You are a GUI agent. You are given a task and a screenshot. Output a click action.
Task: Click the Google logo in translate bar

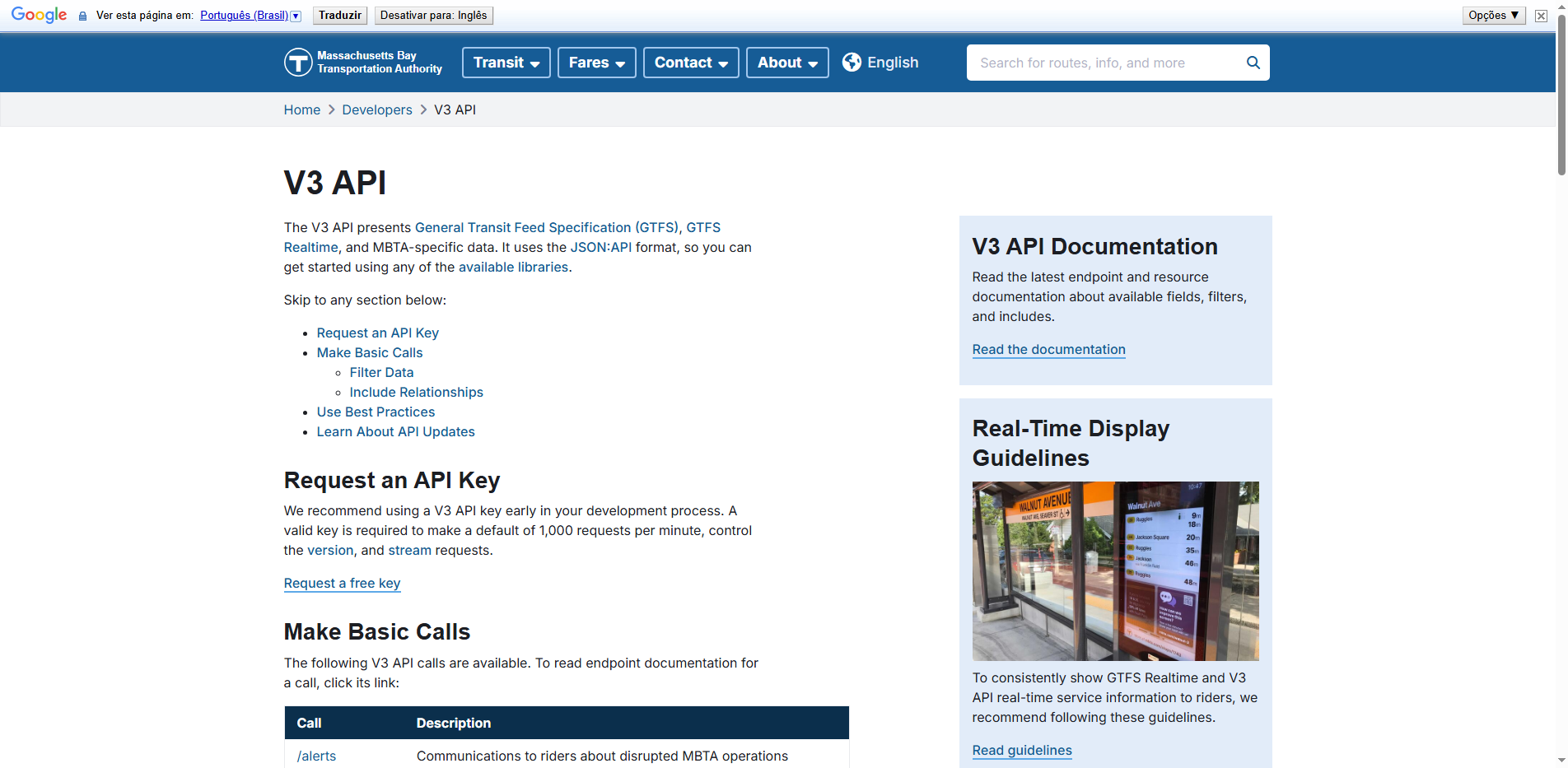[39, 16]
